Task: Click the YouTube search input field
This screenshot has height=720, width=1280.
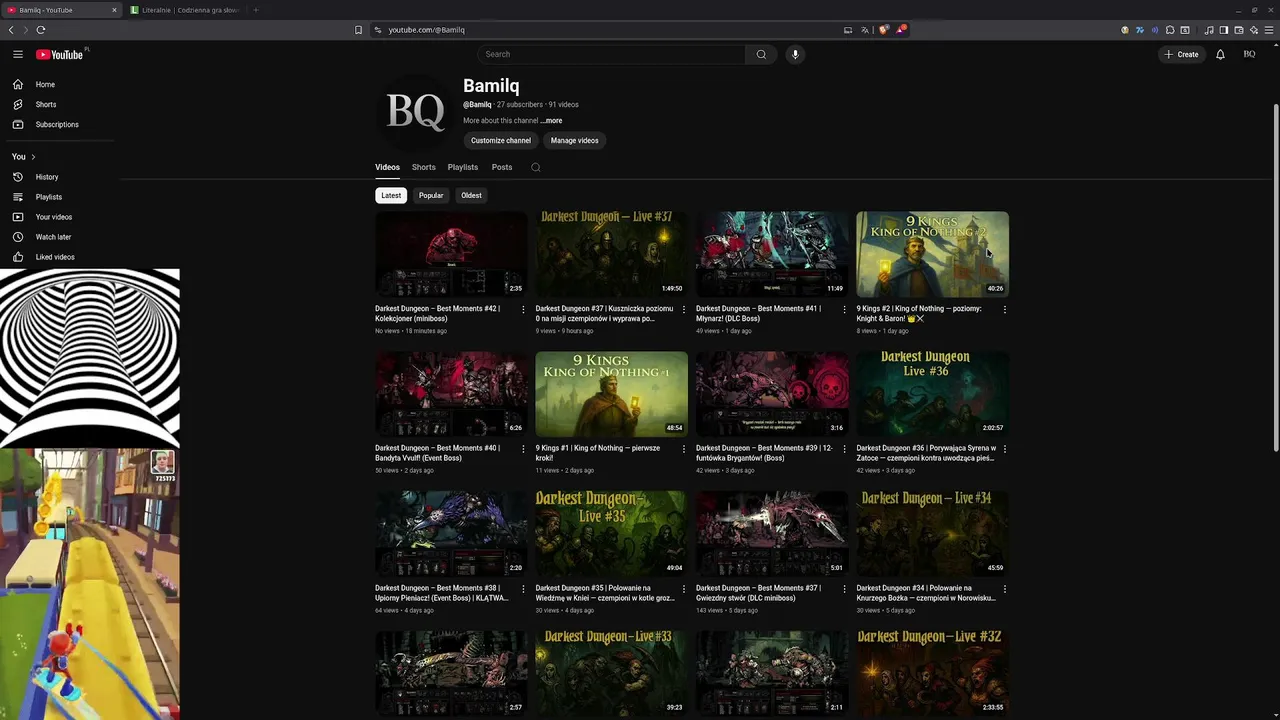Action: tap(611, 54)
